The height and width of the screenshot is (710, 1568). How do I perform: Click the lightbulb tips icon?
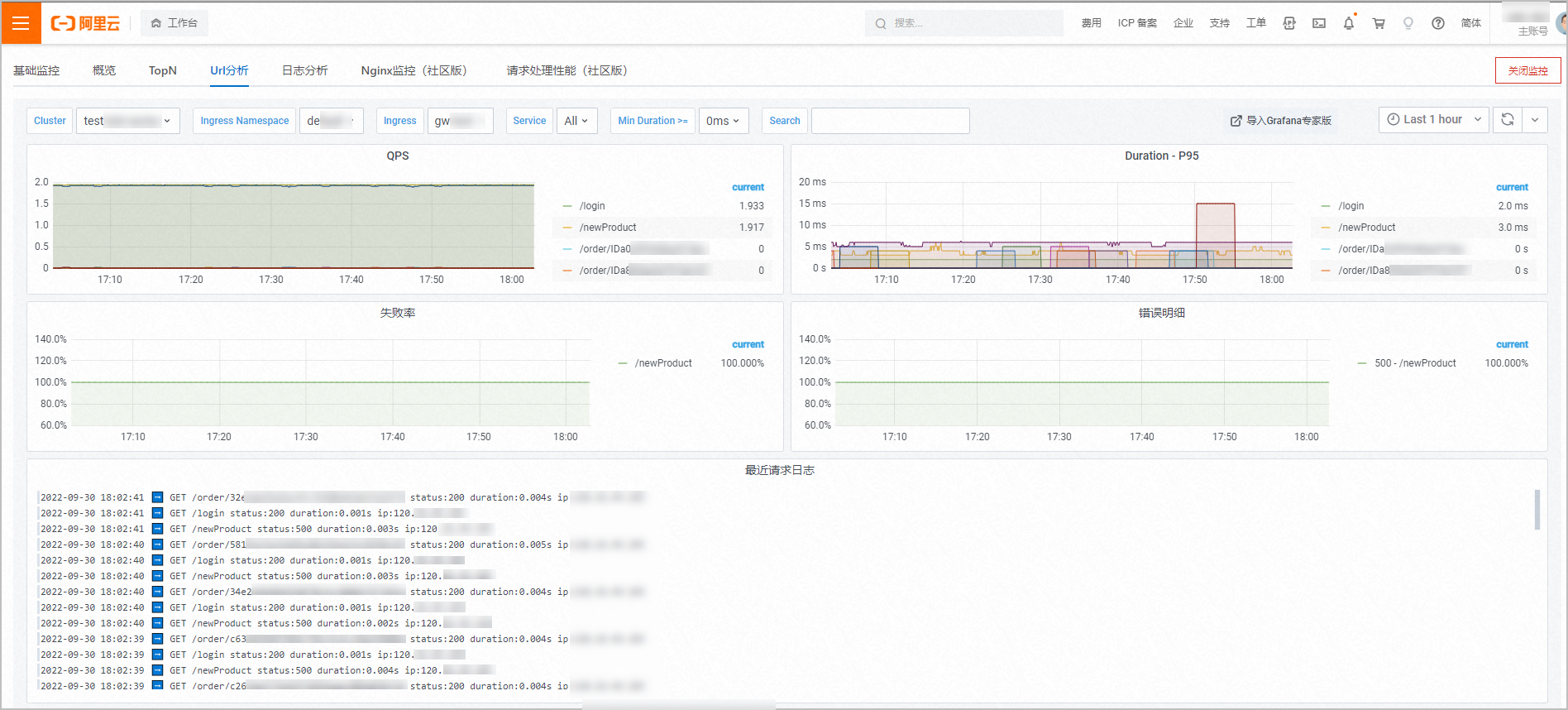[1408, 23]
